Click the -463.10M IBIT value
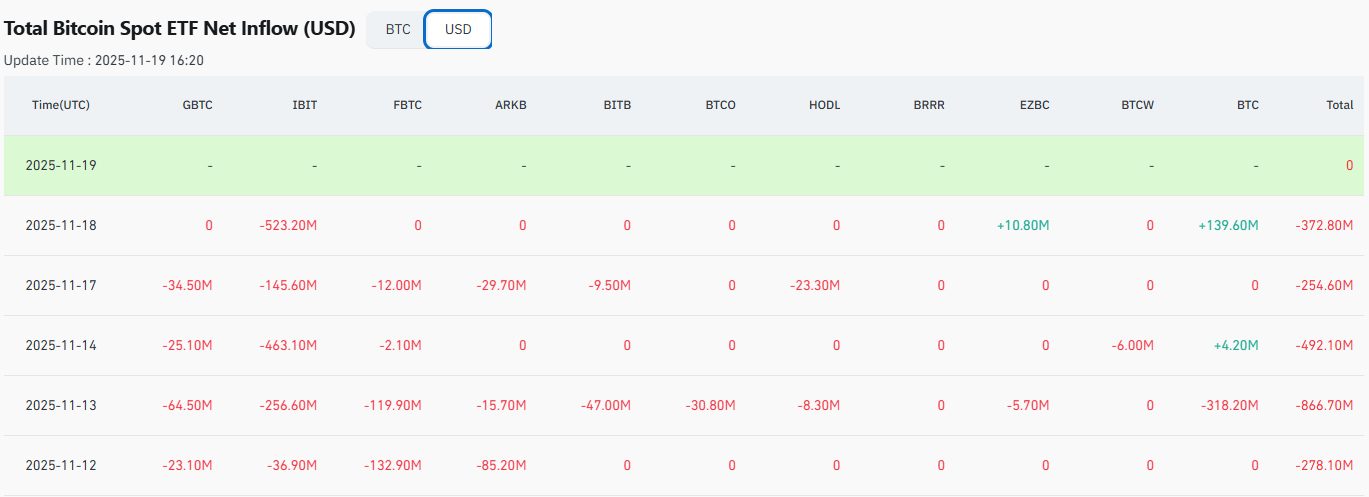 click(x=288, y=346)
